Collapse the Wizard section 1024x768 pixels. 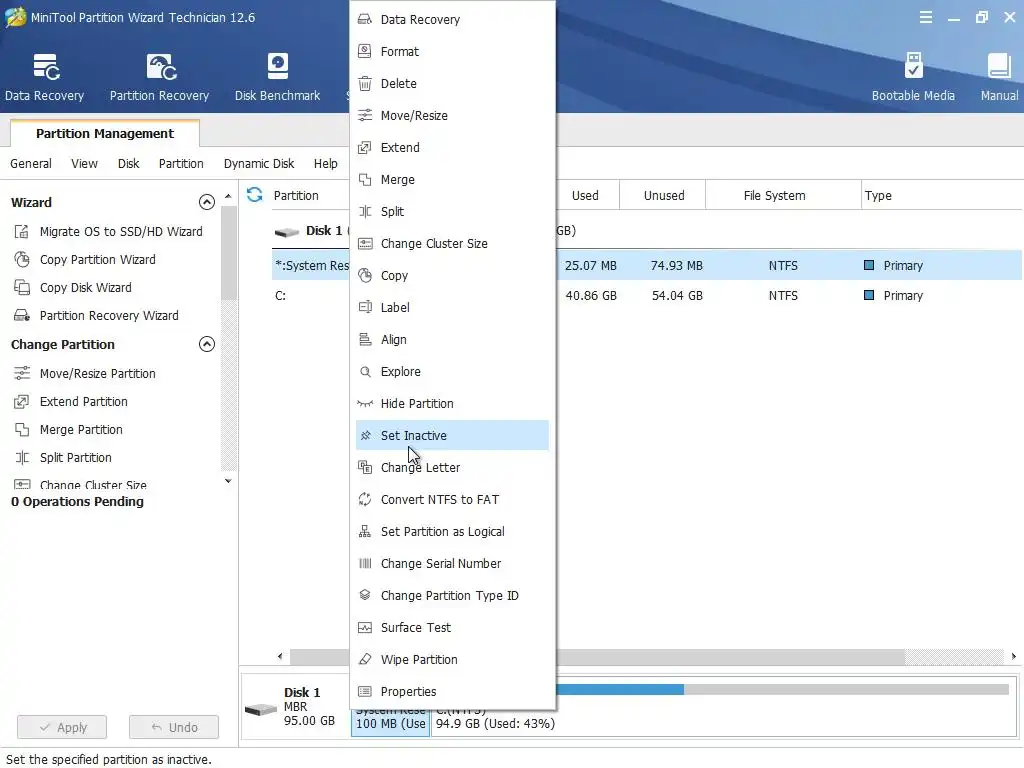click(206, 202)
